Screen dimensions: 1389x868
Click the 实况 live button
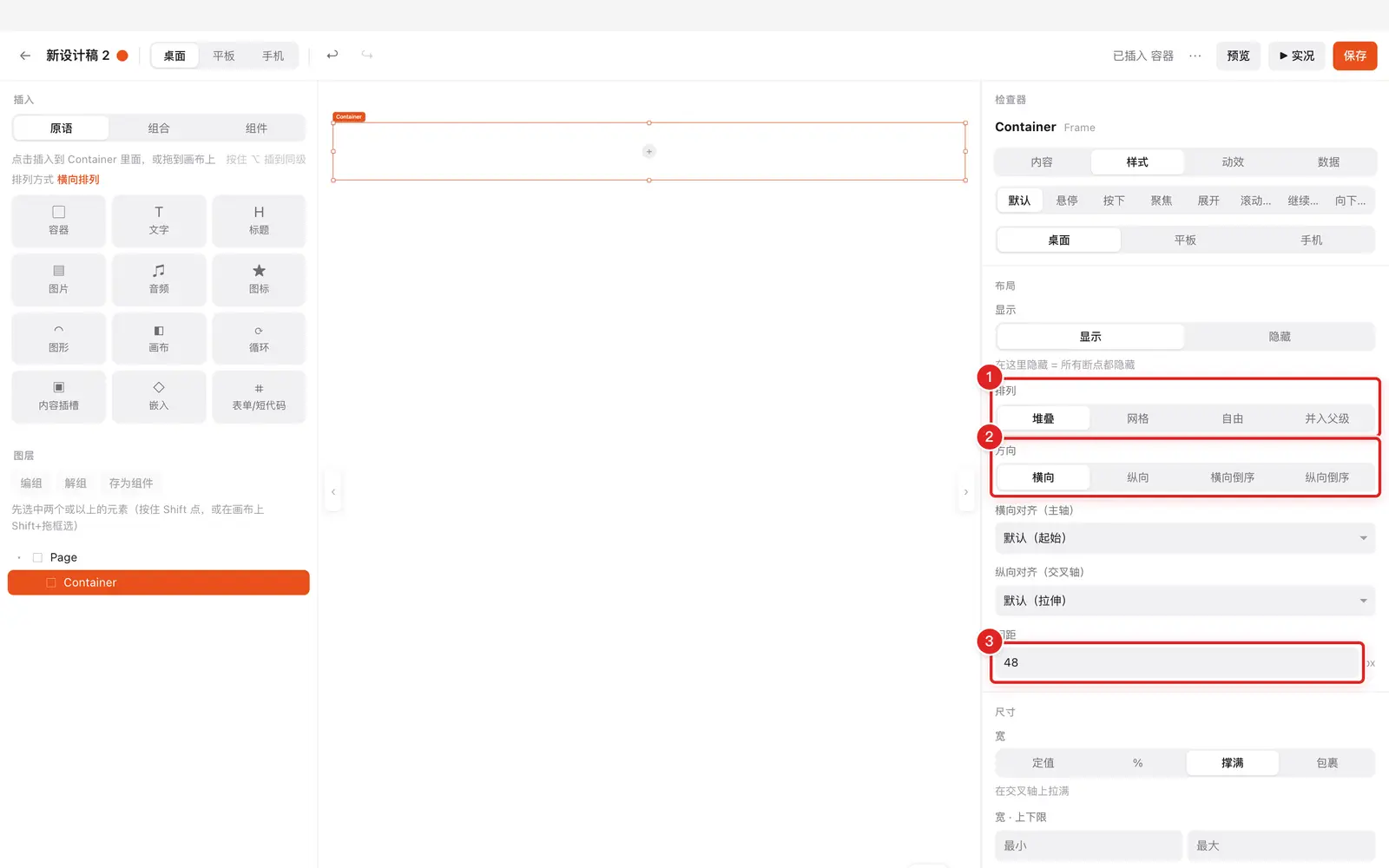point(1297,56)
